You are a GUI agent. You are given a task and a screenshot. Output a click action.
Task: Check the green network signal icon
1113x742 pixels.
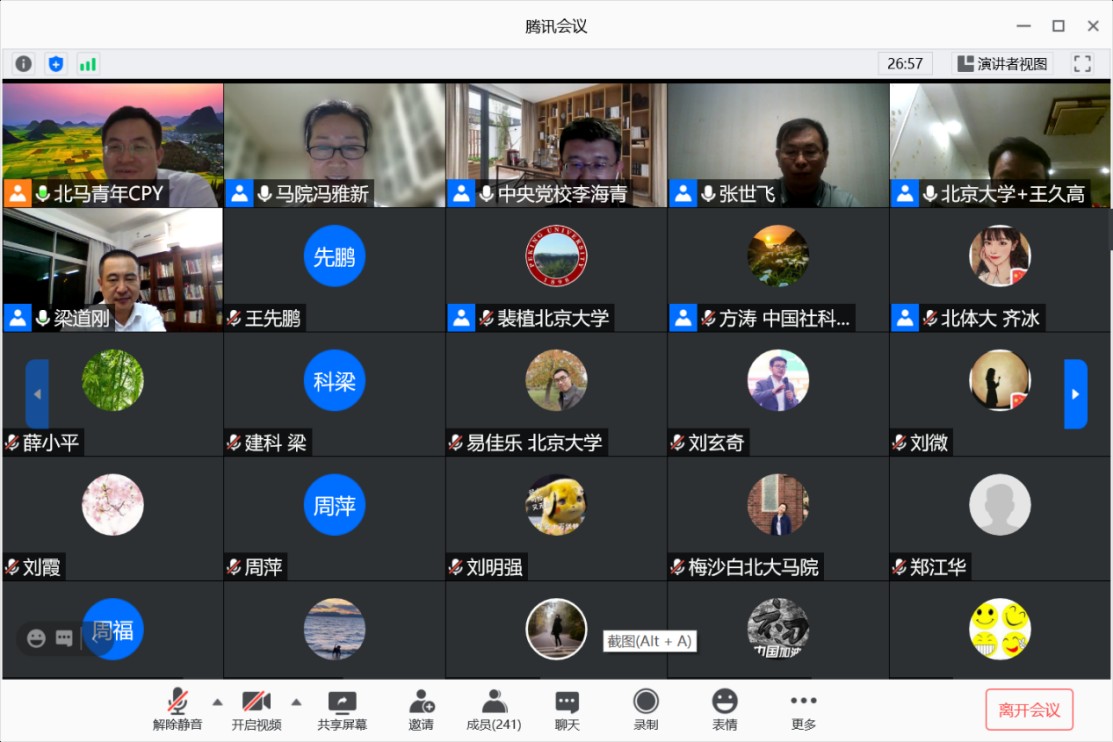[88, 64]
